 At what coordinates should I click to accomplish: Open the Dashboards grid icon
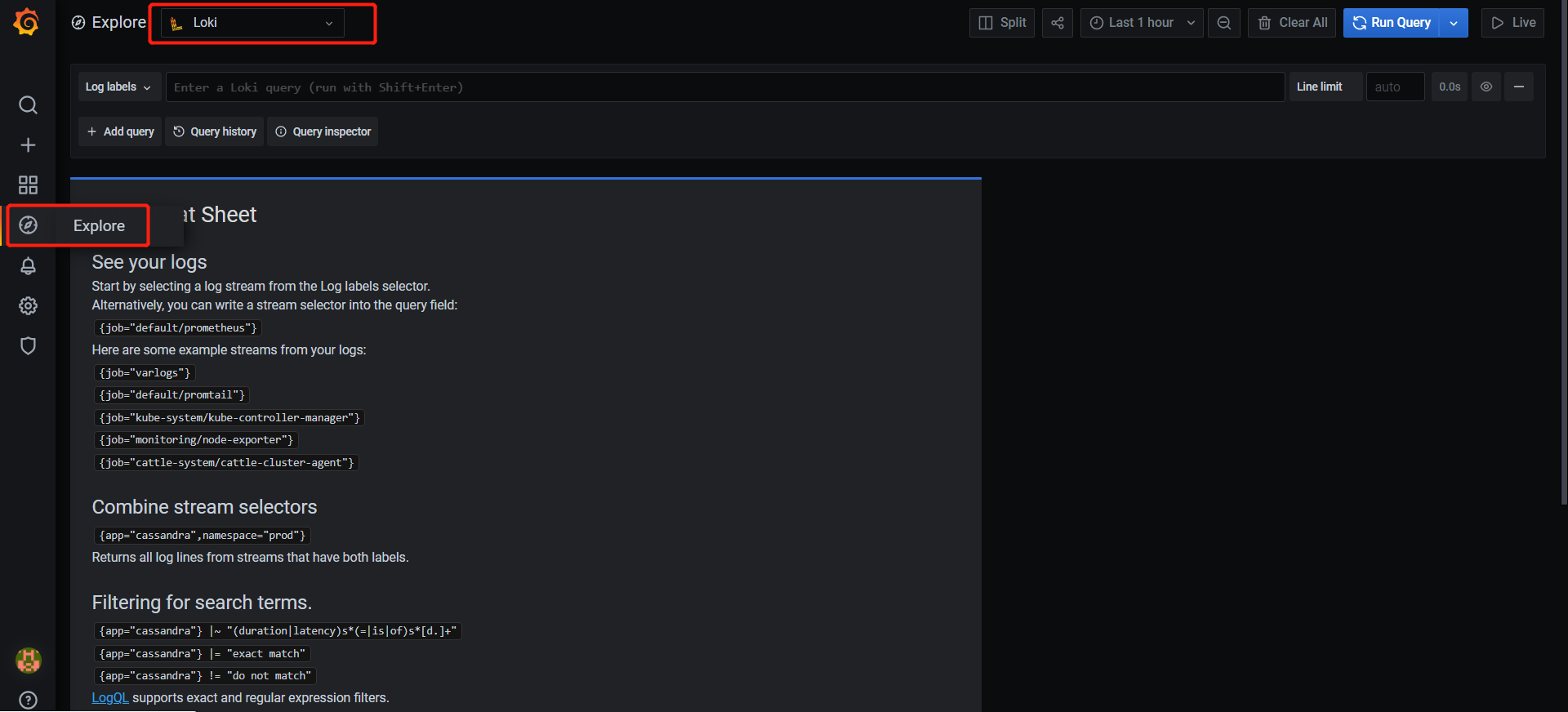[28, 185]
